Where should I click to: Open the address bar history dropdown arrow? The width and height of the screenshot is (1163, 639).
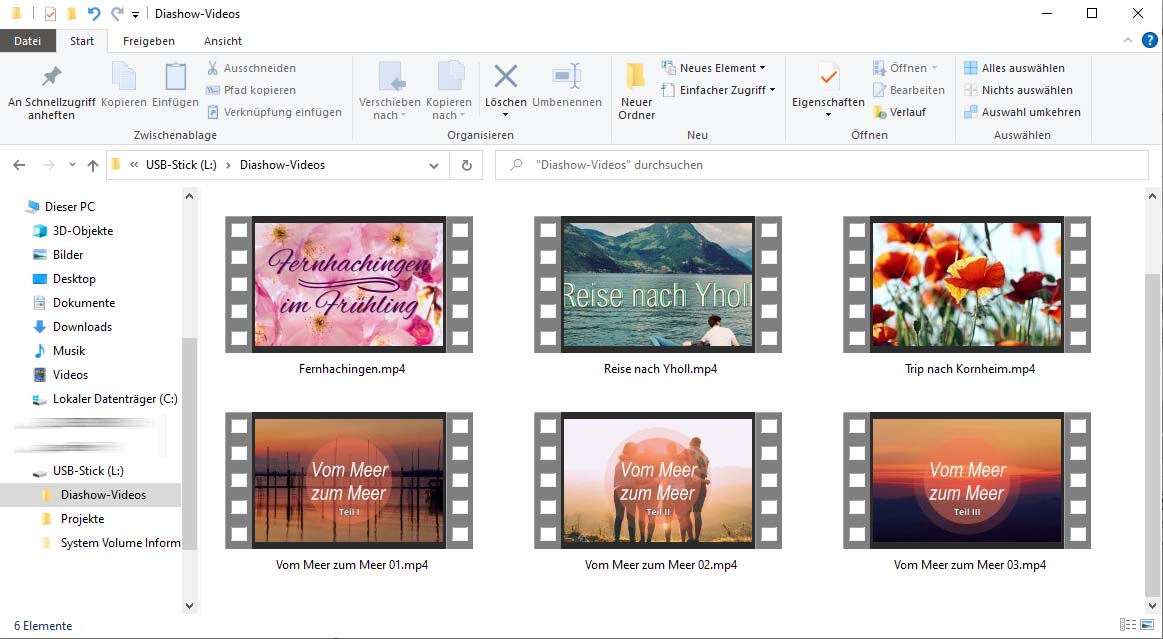(x=434, y=165)
